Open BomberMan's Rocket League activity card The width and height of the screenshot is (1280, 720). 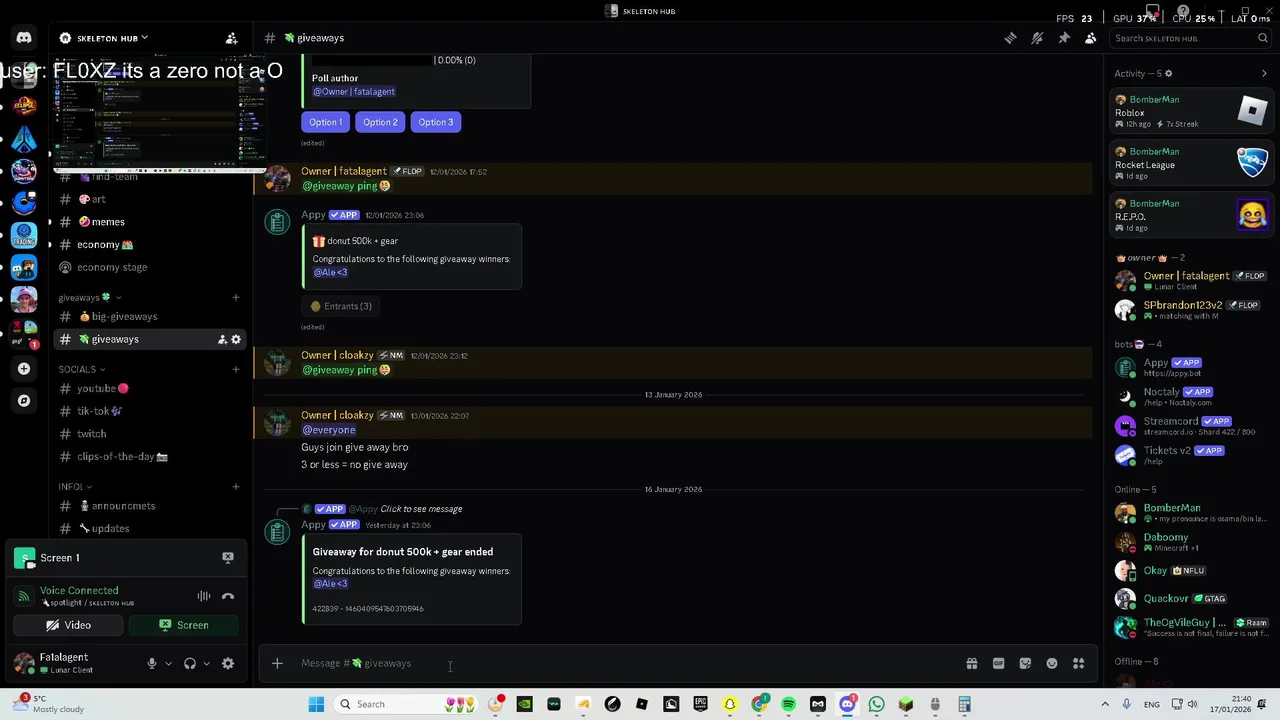[1191, 164]
